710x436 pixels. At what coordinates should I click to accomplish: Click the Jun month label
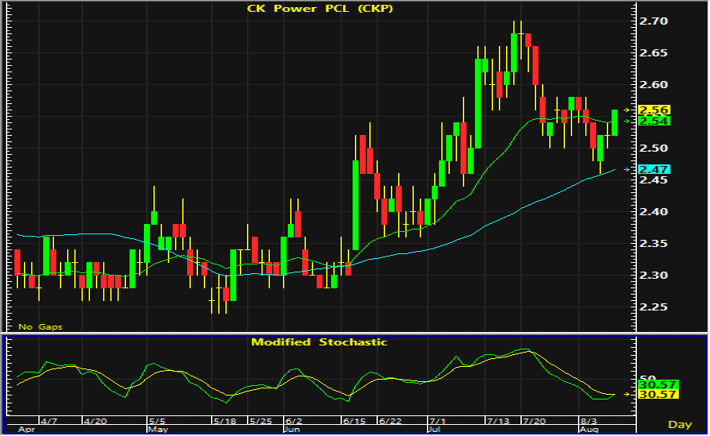pyautogui.click(x=292, y=429)
